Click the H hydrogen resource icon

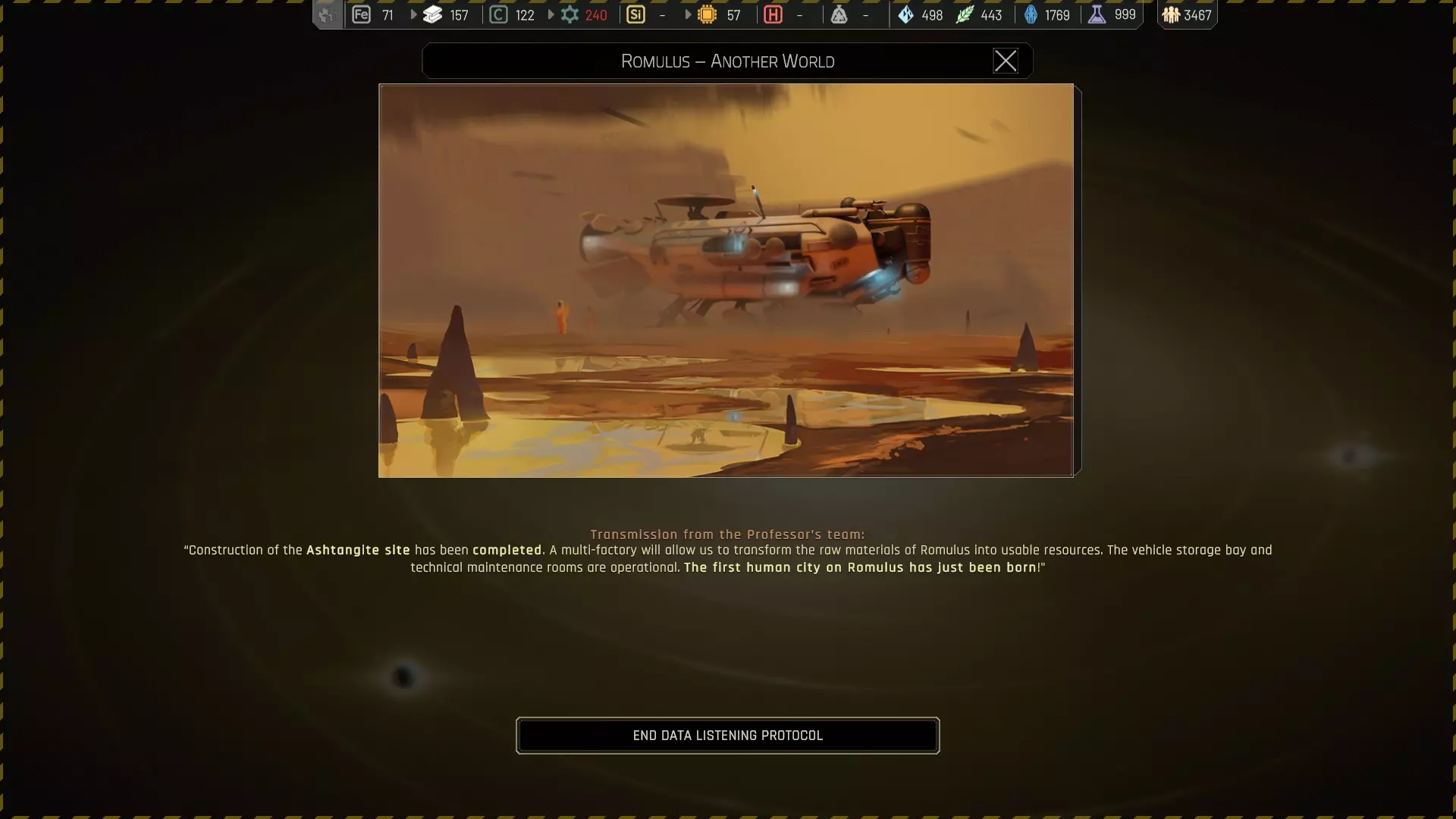click(x=773, y=14)
